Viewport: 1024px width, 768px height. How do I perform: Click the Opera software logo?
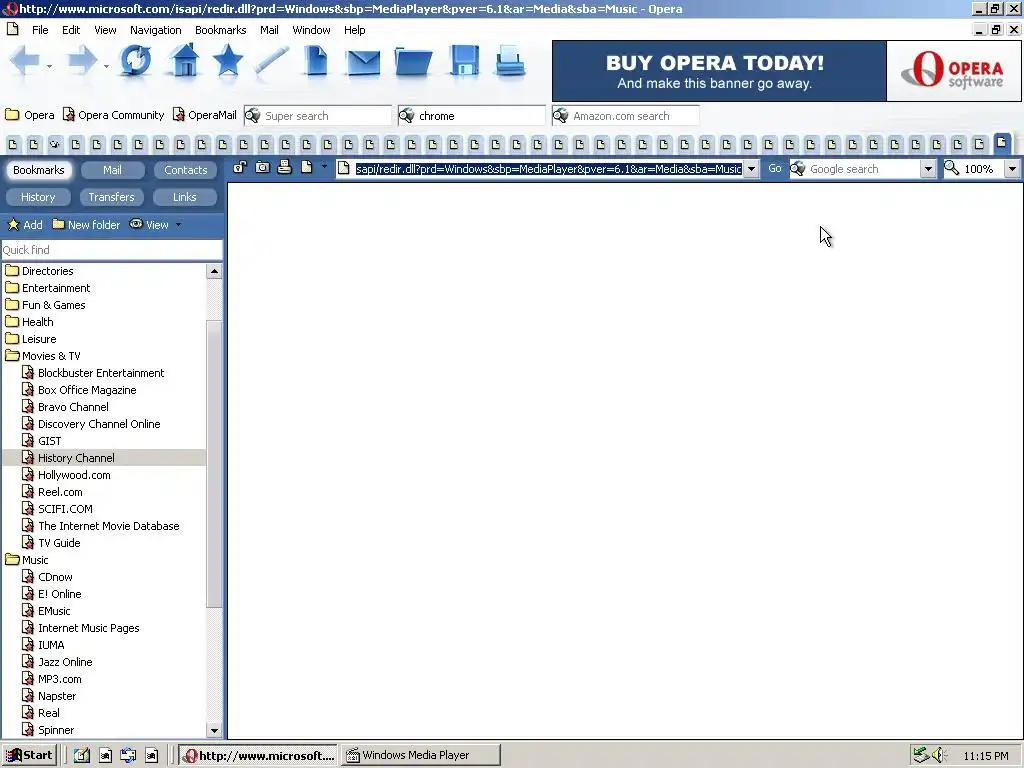[953, 71]
